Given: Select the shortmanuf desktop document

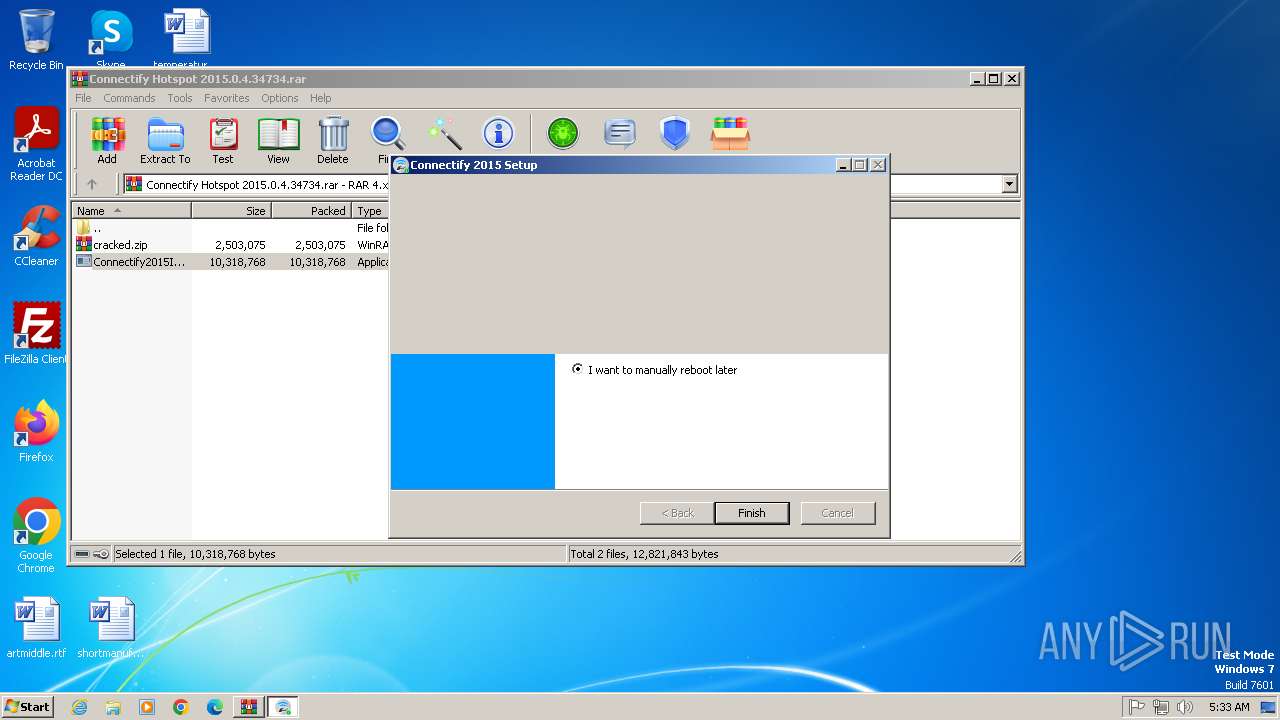Looking at the screenshot, I should click(111, 628).
